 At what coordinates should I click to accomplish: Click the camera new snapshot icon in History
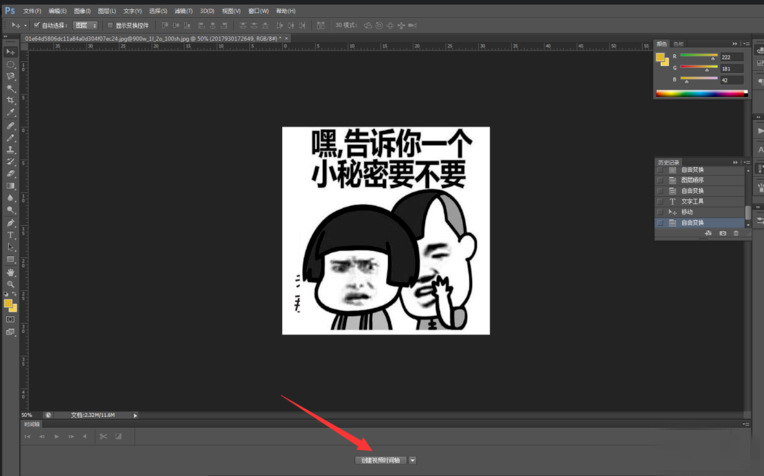[x=722, y=233]
